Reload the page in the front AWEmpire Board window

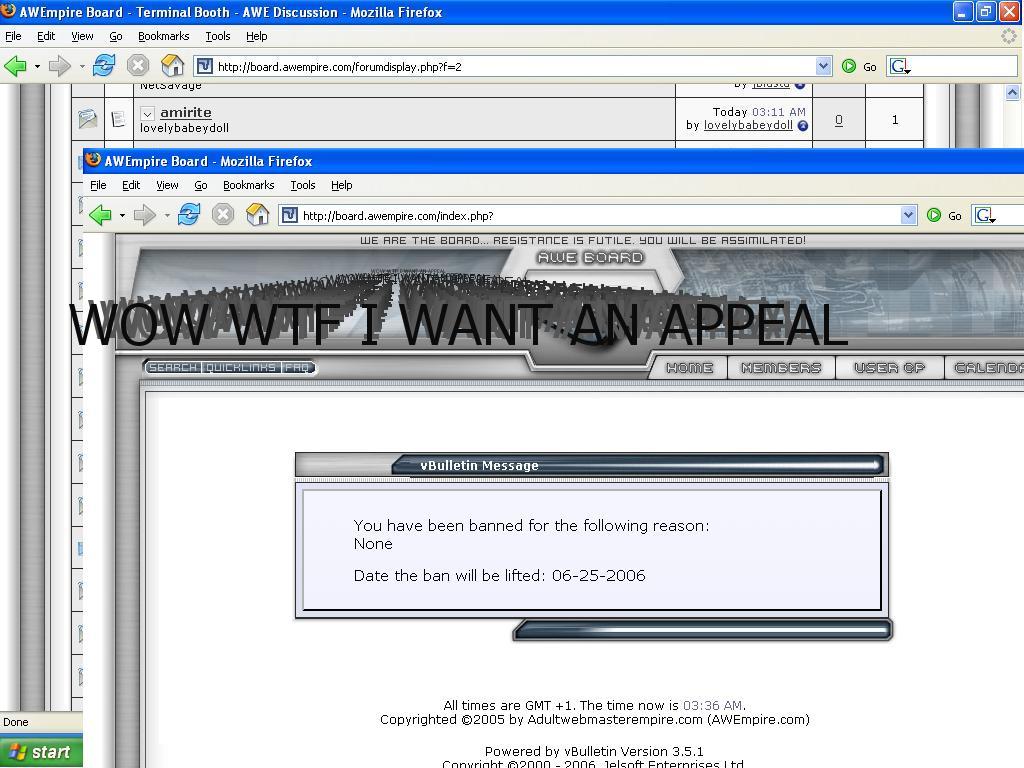pos(189,215)
